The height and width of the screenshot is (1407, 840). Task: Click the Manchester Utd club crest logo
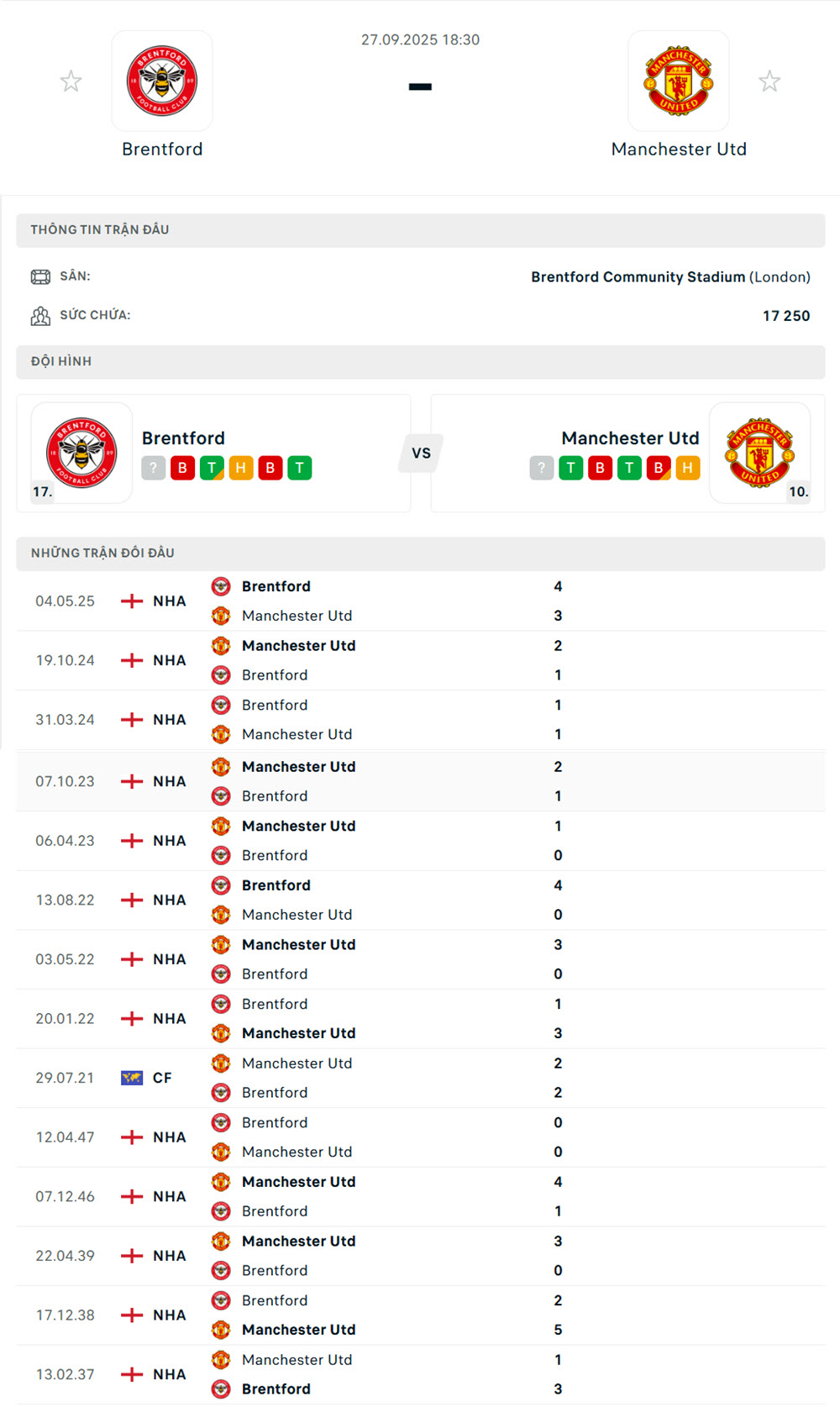(x=679, y=81)
